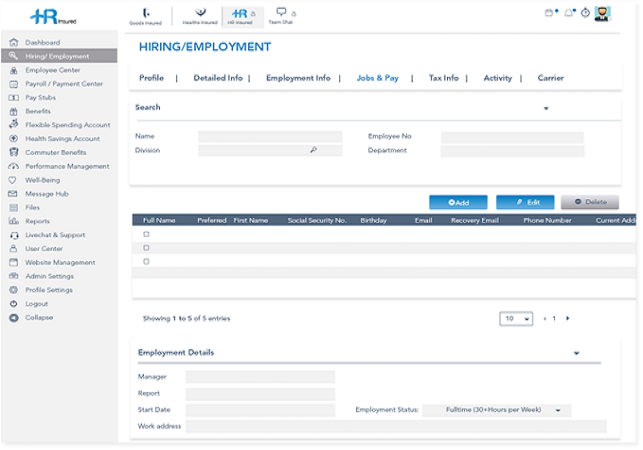
Task: Collapse the Search panel arrow
Action: [546, 109]
